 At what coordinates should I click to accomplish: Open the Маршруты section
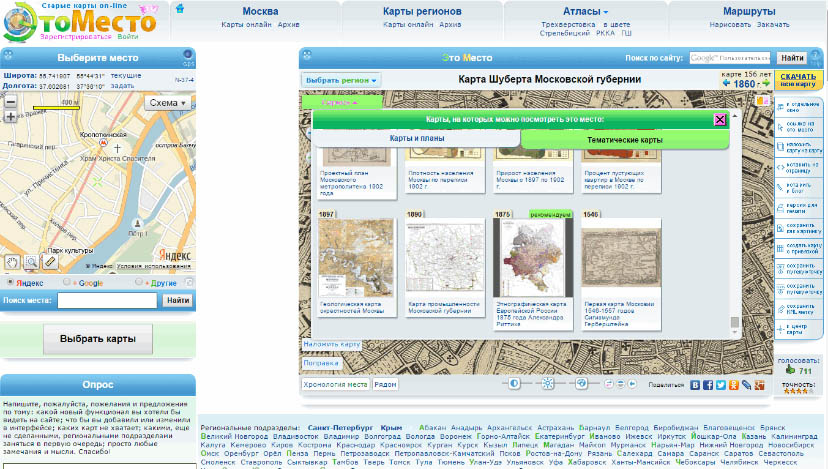[749, 11]
